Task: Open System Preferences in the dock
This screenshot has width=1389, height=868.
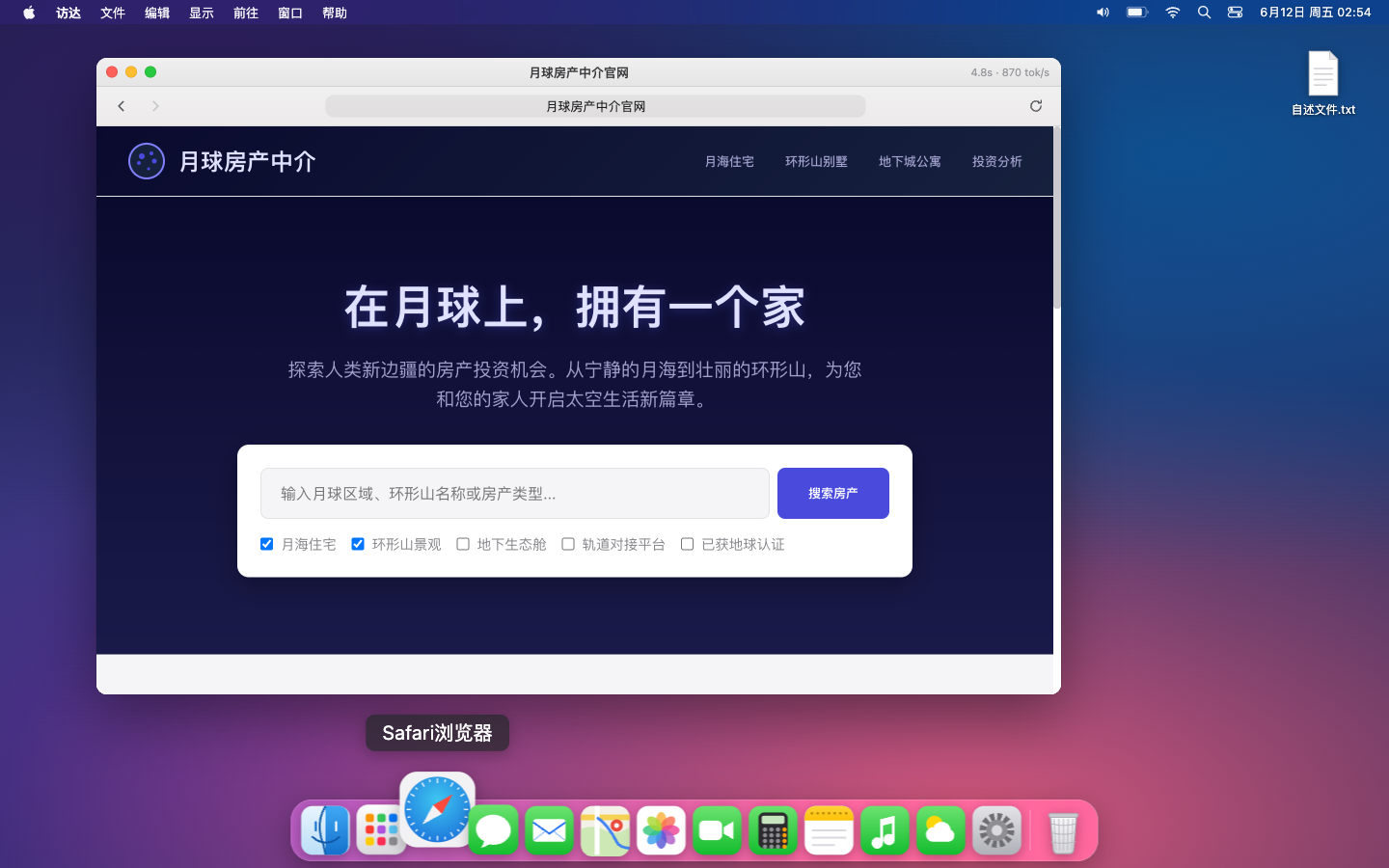Action: (997, 830)
